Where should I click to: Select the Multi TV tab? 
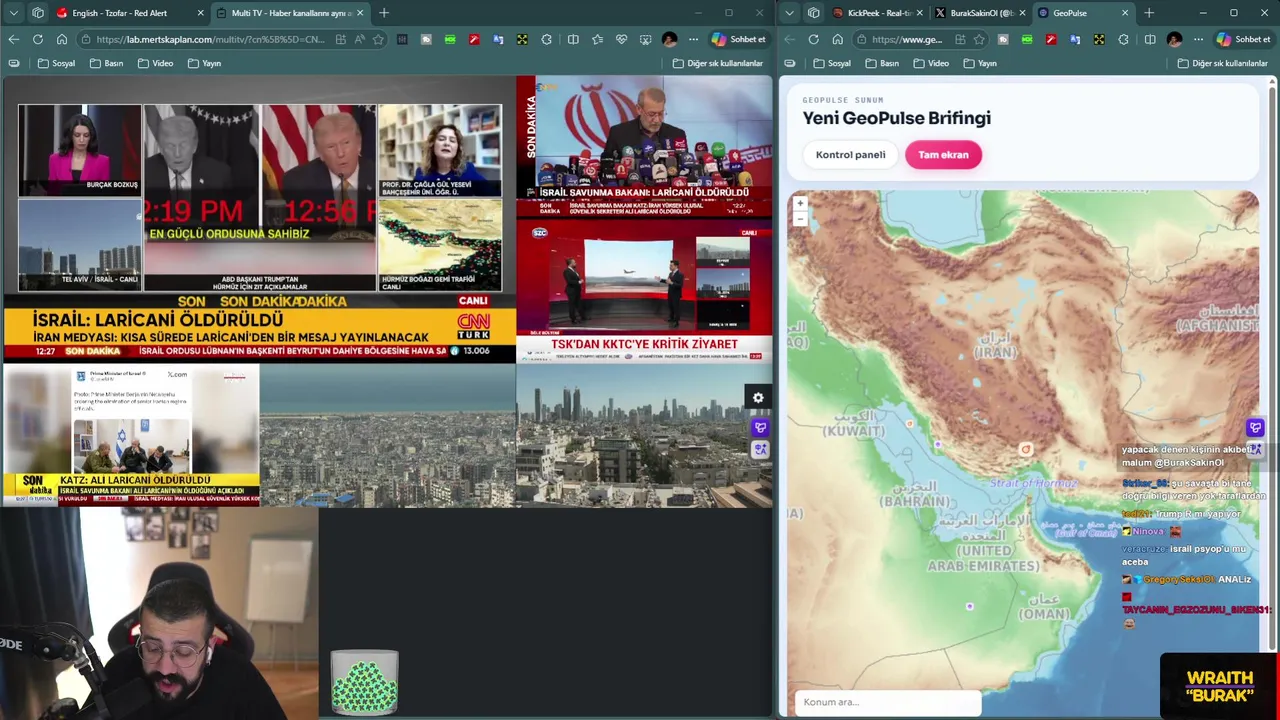click(289, 13)
